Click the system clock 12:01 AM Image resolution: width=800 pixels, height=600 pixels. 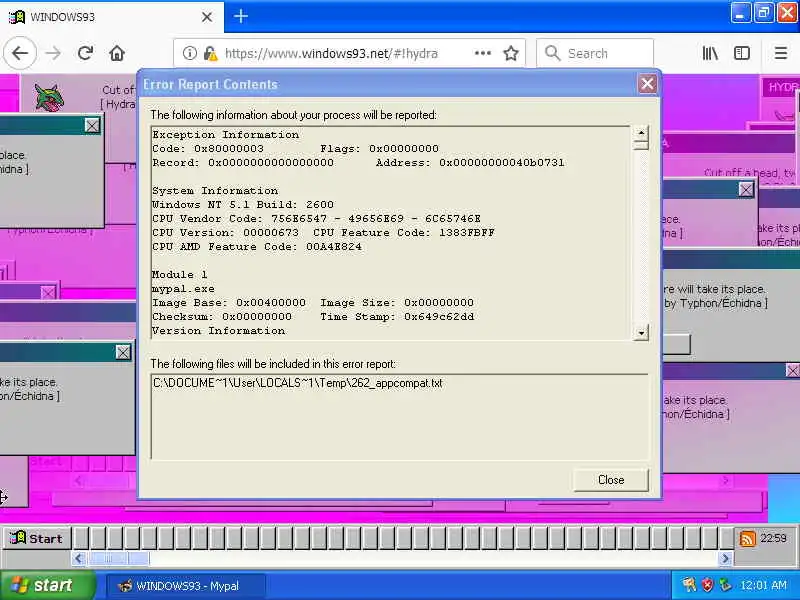coord(763,585)
